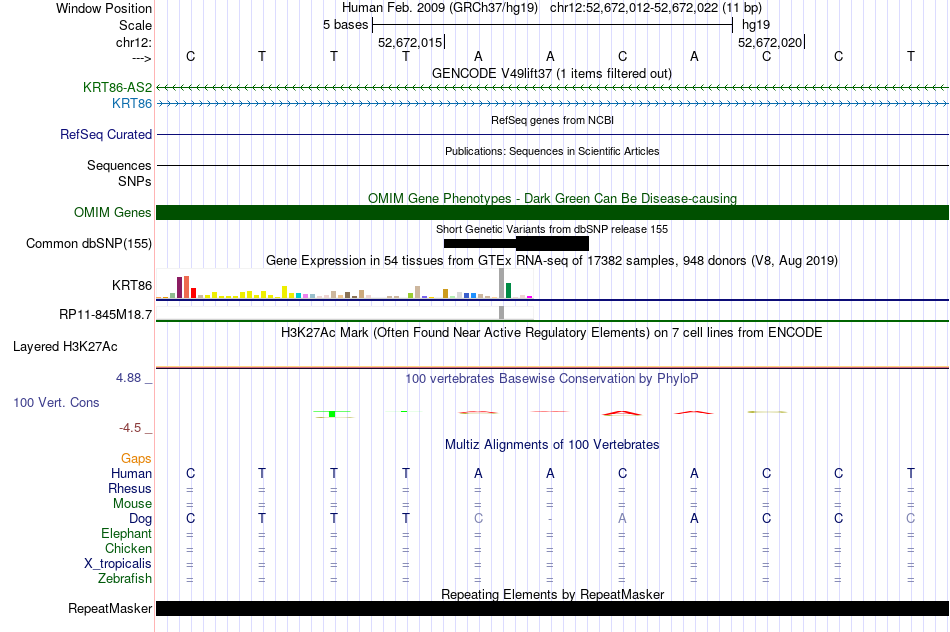Click the thinner black dbSNP variant bar
The height and width of the screenshot is (632, 950).
coord(480,244)
